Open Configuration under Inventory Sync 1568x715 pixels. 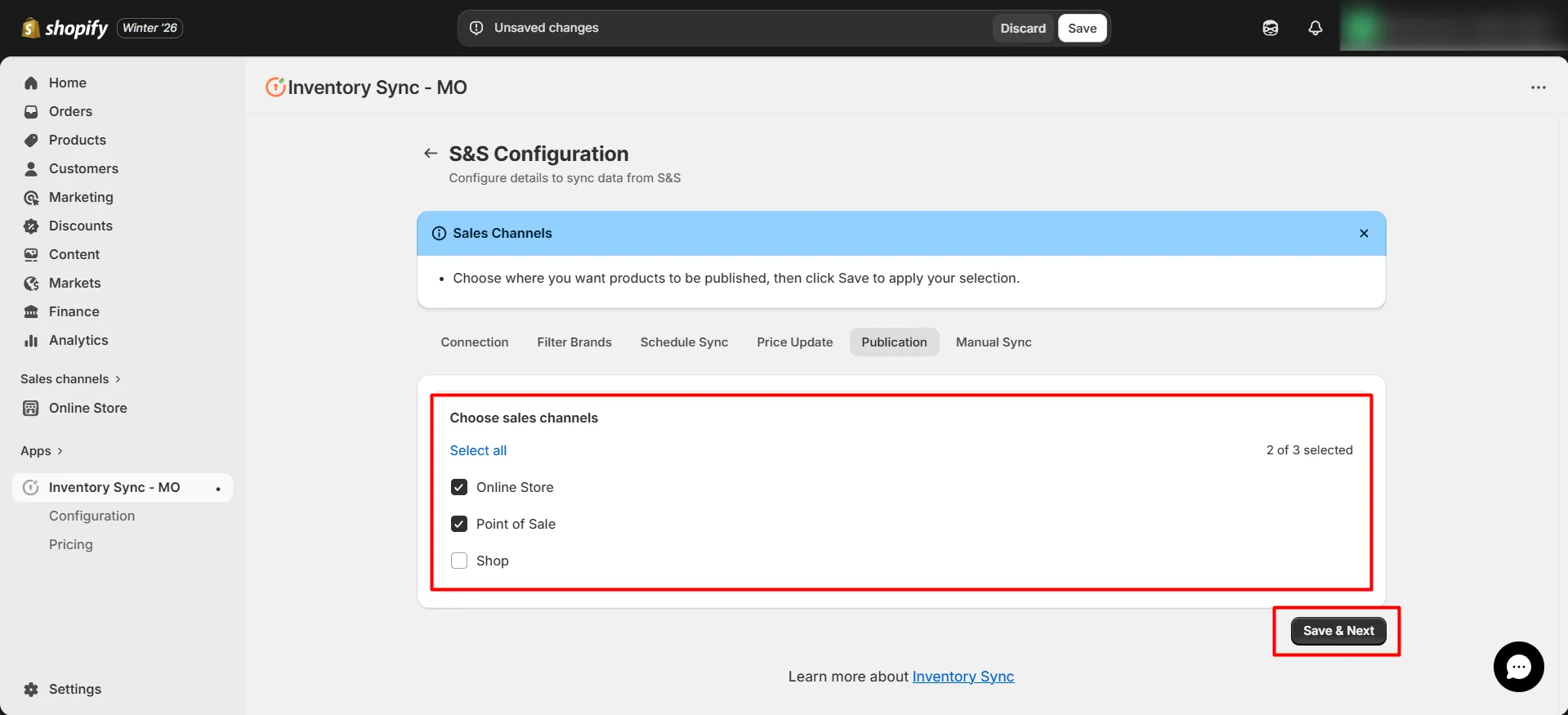point(92,516)
